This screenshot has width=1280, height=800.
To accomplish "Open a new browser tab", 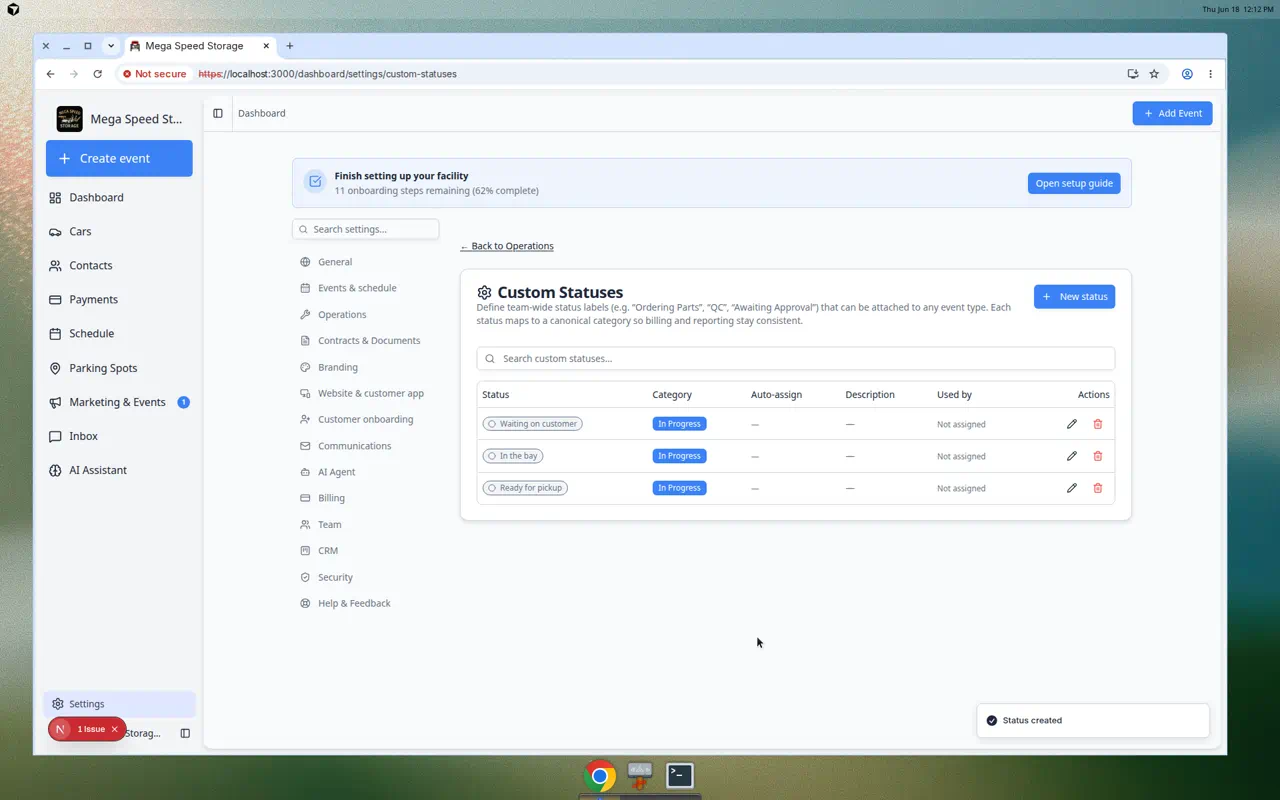I will click(x=290, y=46).
